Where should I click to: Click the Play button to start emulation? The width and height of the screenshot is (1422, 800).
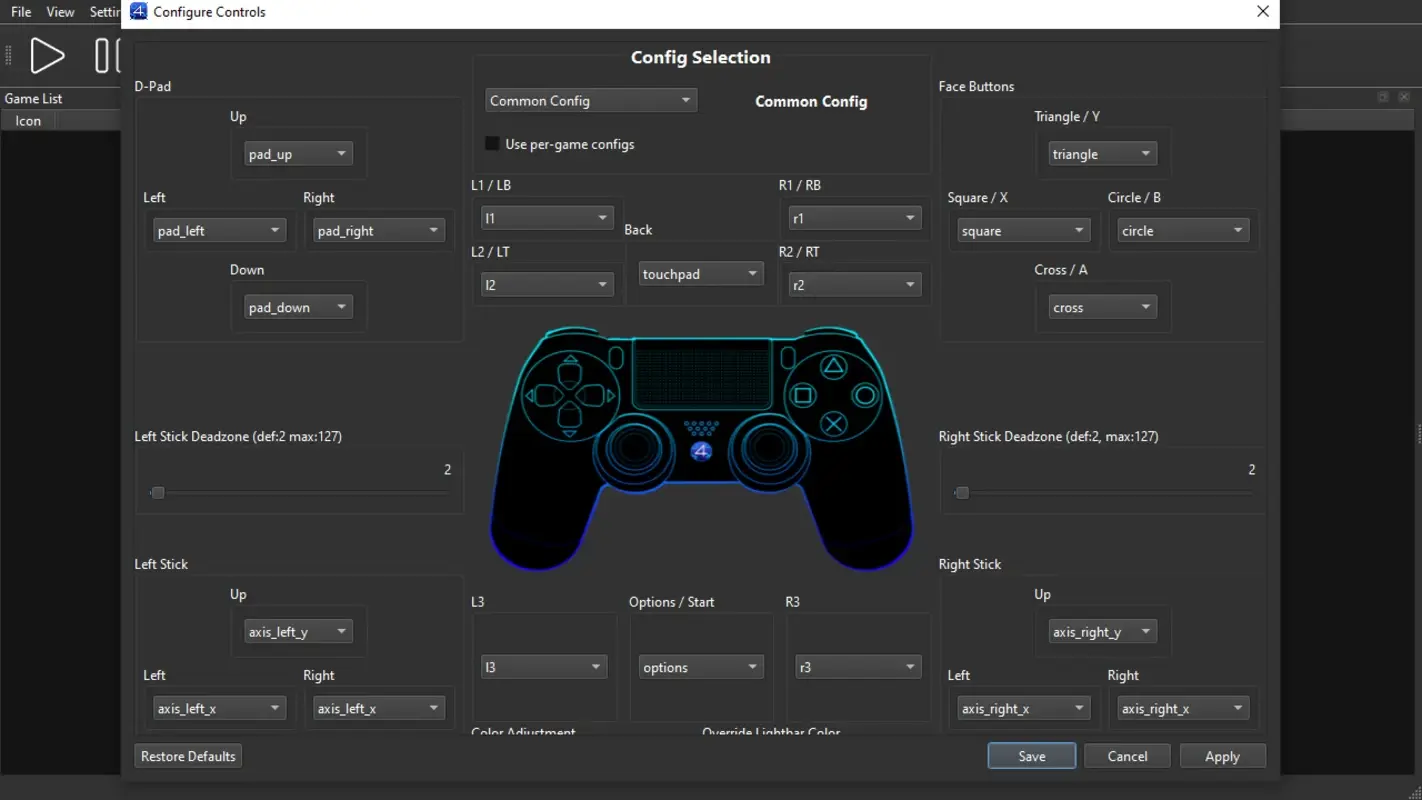click(46, 55)
